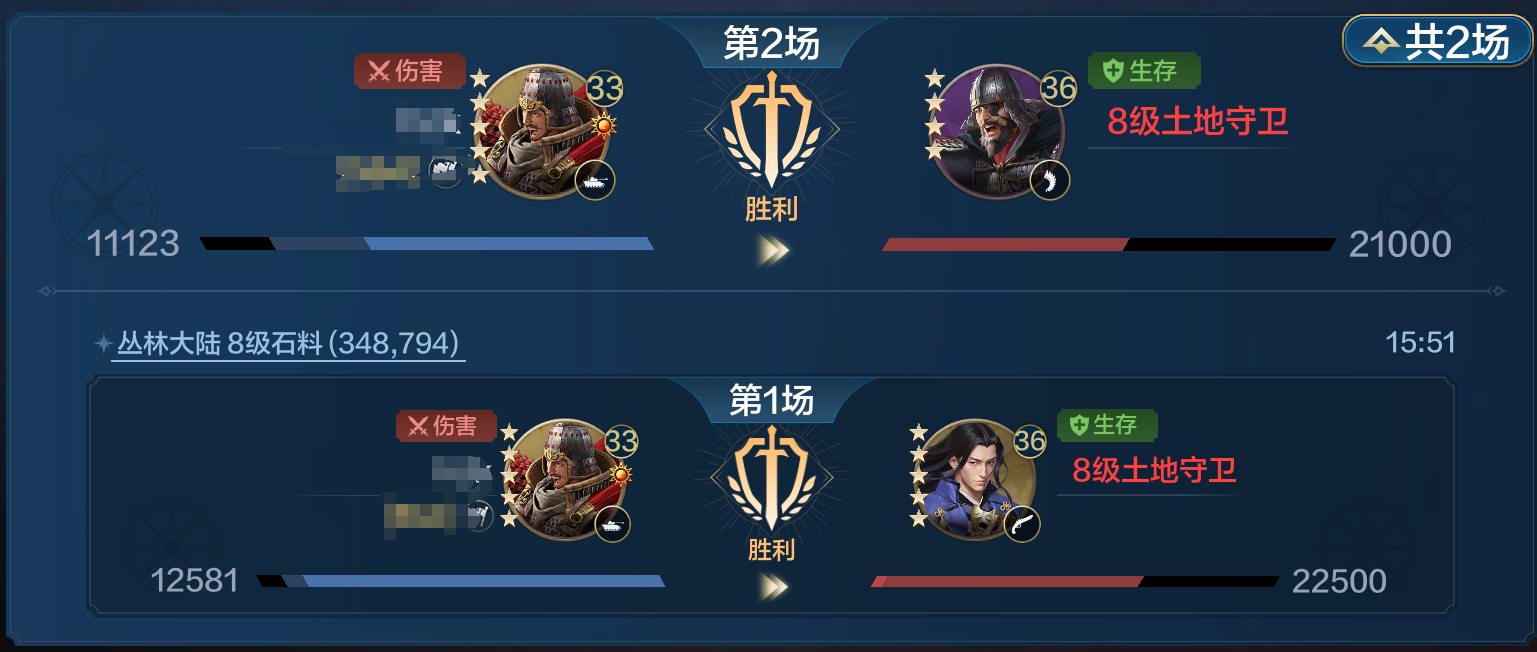Click the tank troop icon in 第1场
The height and width of the screenshot is (652, 1537).
point(612,522)
